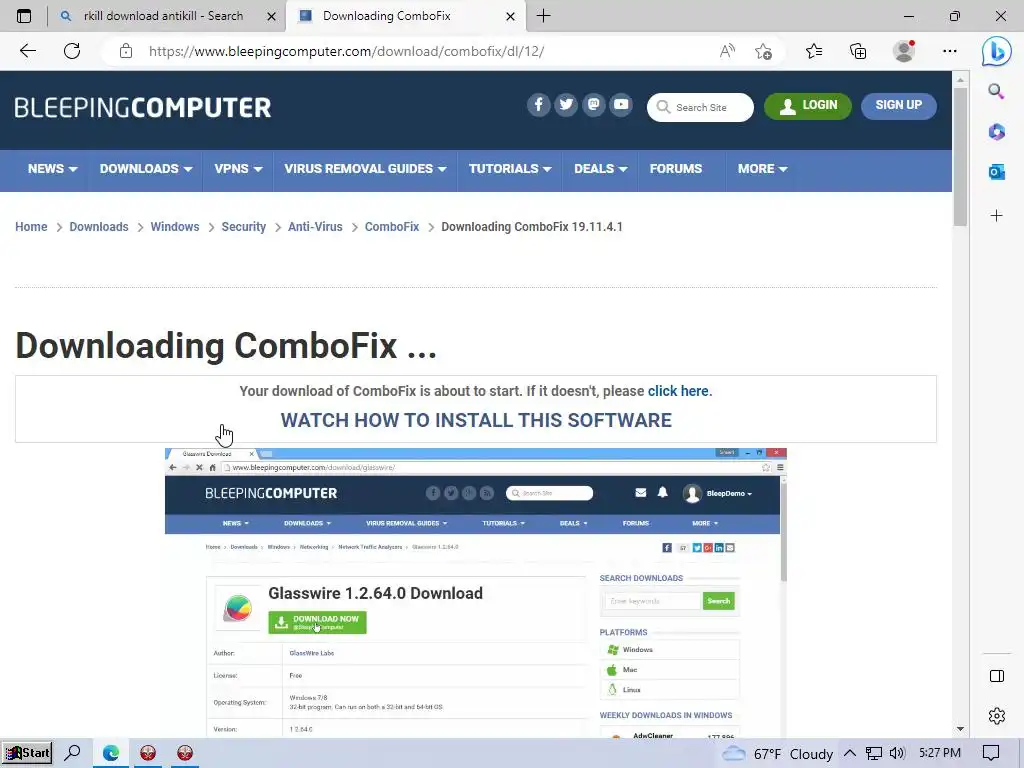
Task: Close the Downloading ComboFix tab
Action: (511, 16)
